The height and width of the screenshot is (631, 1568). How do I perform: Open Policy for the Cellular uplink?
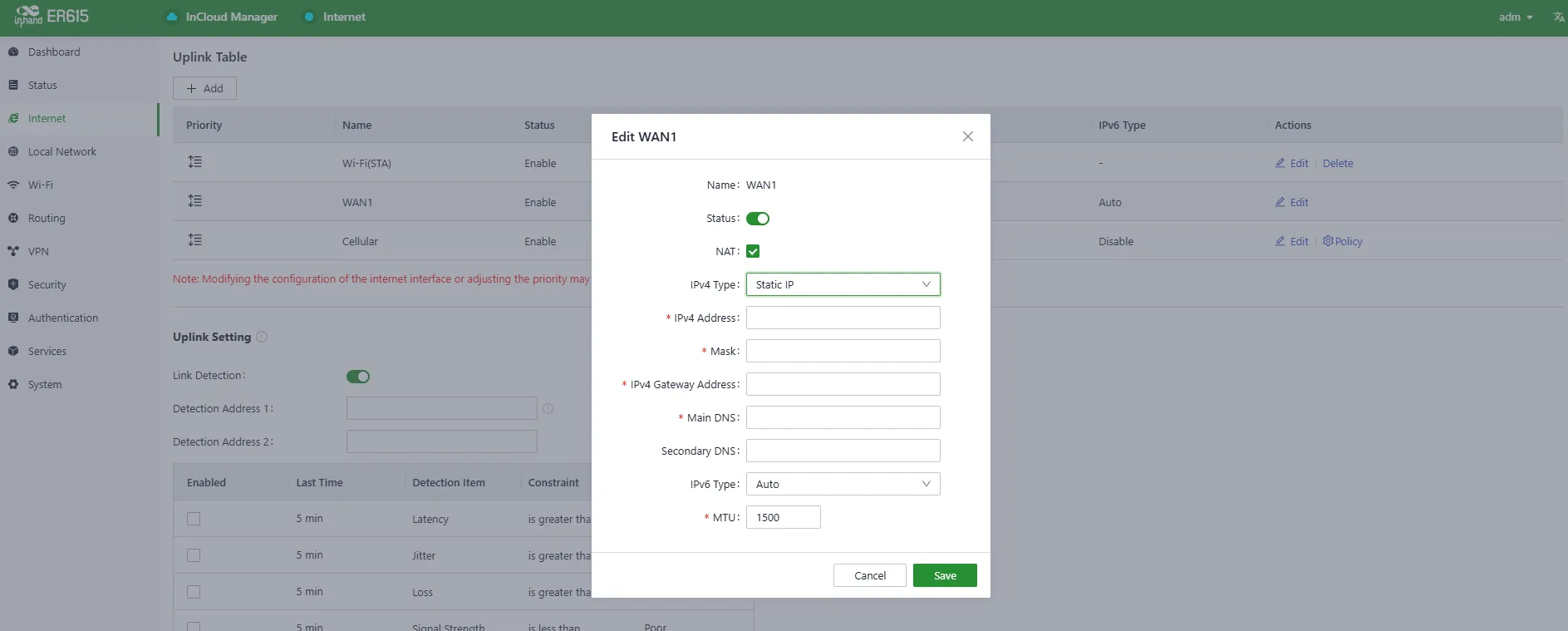[1343, 241]
